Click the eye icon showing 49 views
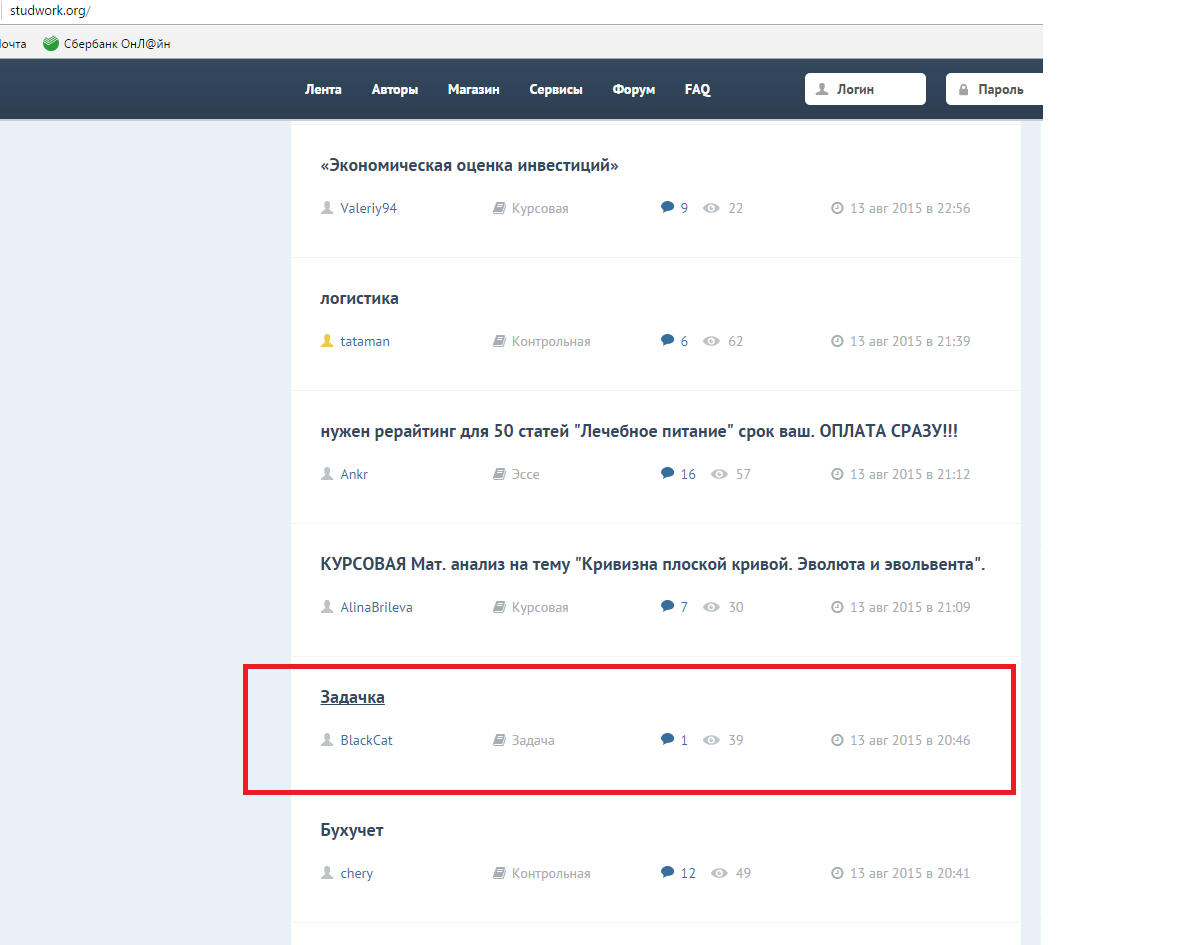 [x=719, y=873]
